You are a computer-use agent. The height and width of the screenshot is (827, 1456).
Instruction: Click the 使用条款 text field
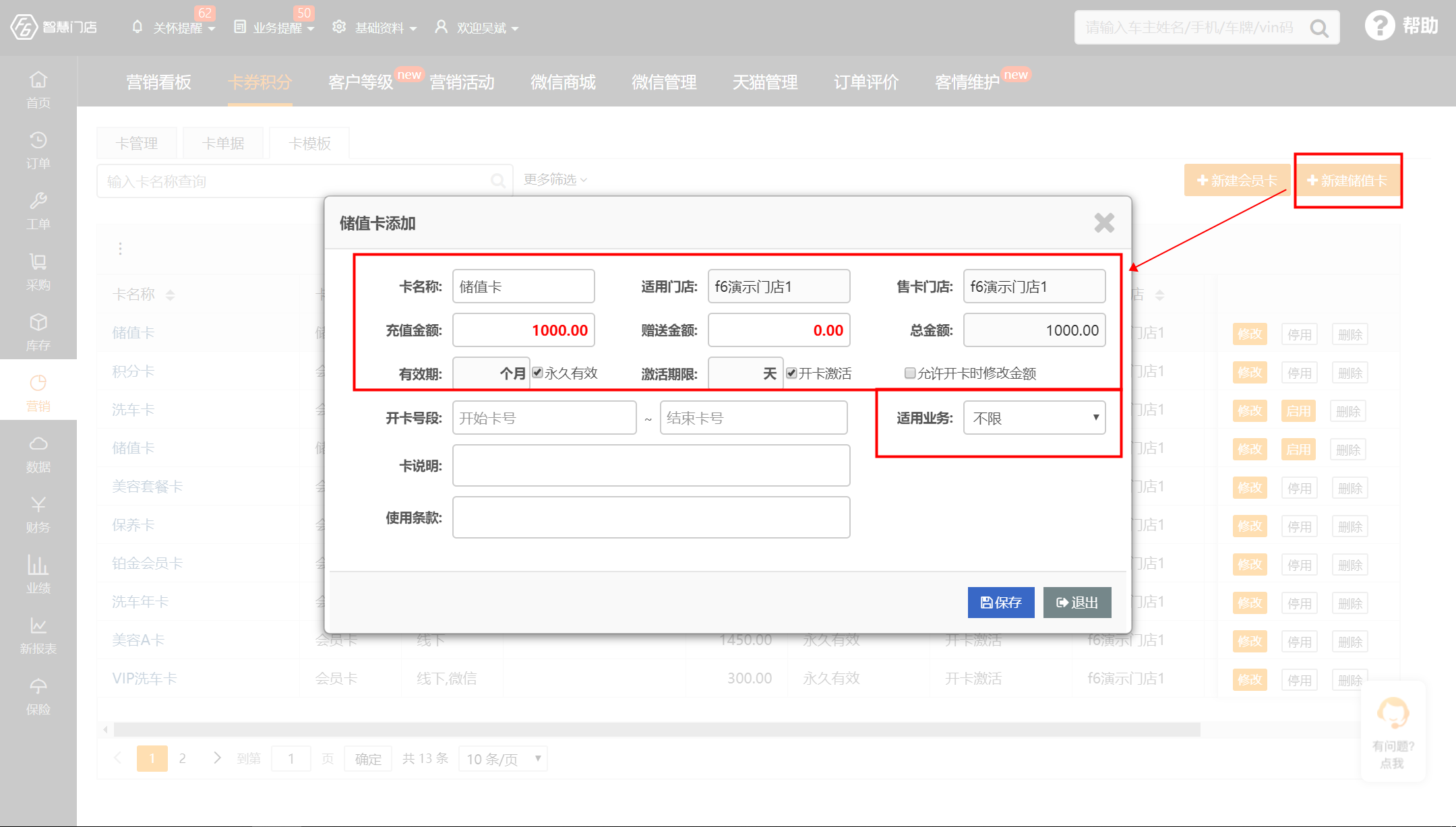click(651, 518)
